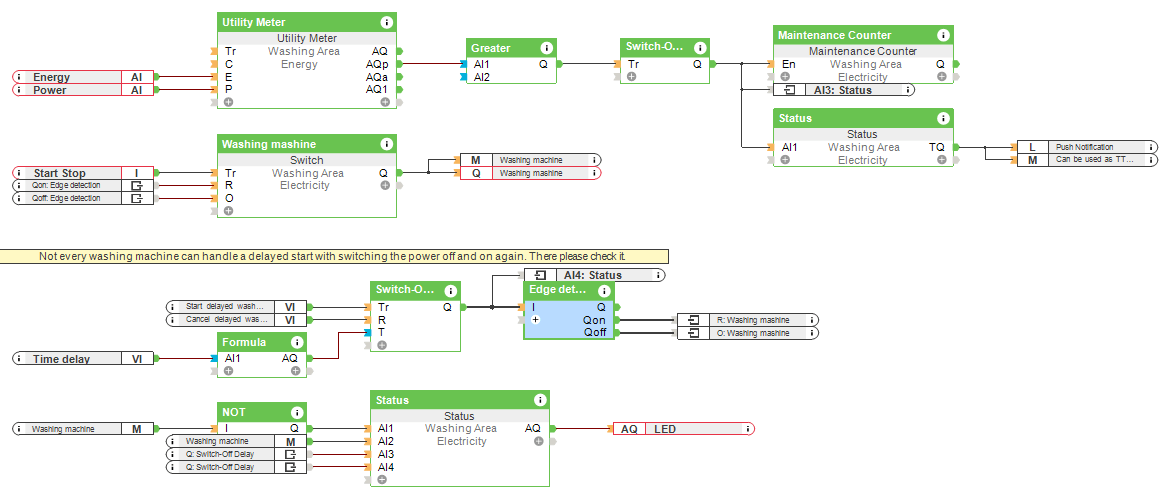Click the info icon on LED output
The width and height of the screenshot is (1166, 498).
(x=746, y=429)
